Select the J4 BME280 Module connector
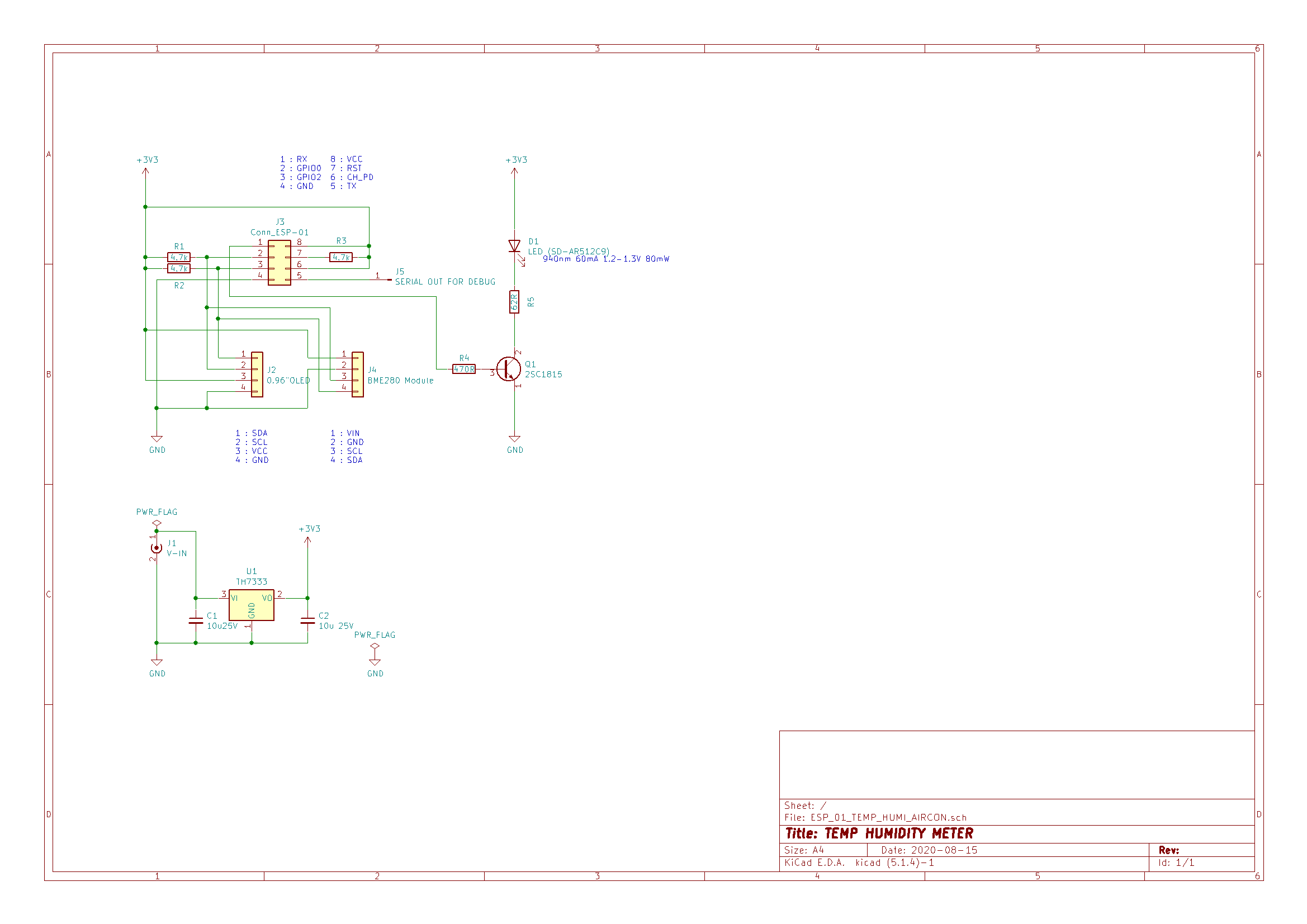The image size is (1307, 924). [x=357, y=374]
